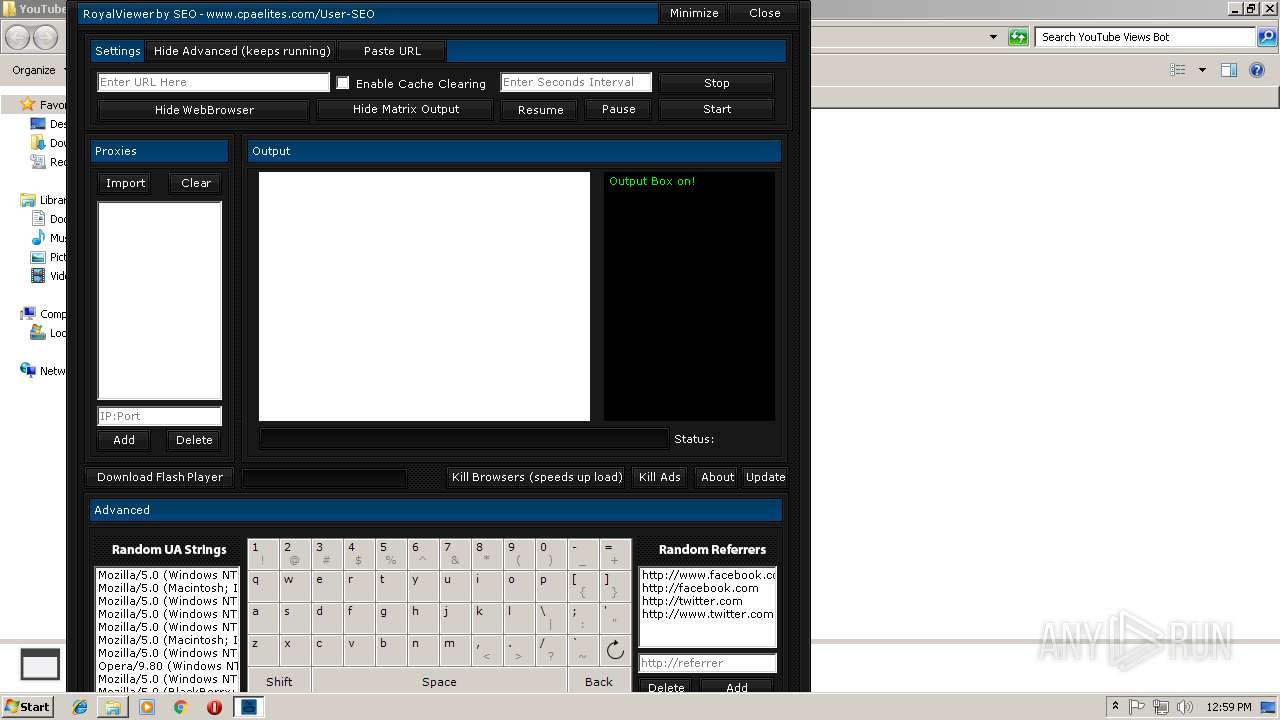
Task: Open the About dialog
Action: (717, 477)
